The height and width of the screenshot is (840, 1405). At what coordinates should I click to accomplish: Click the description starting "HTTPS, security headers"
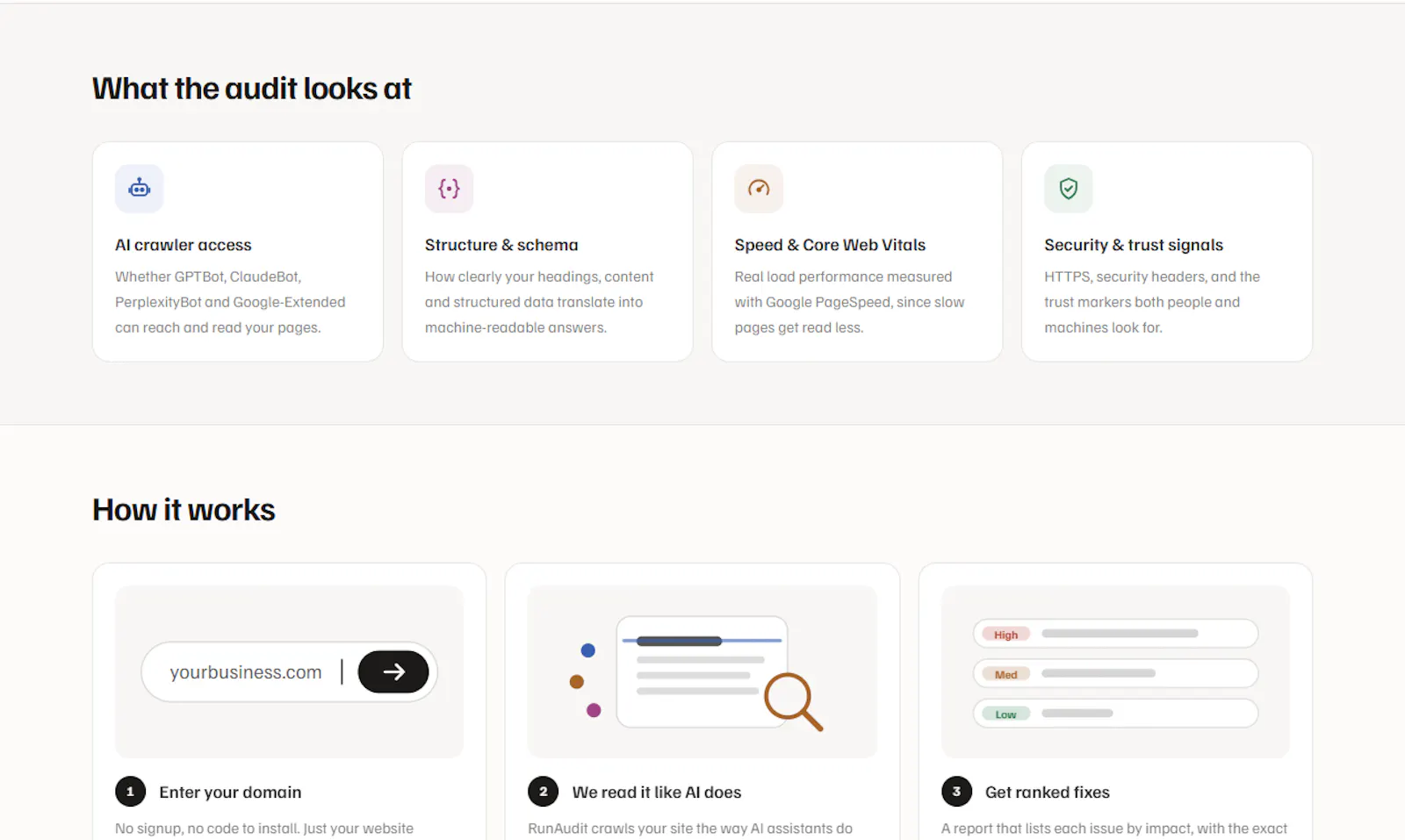(1152, 302)
